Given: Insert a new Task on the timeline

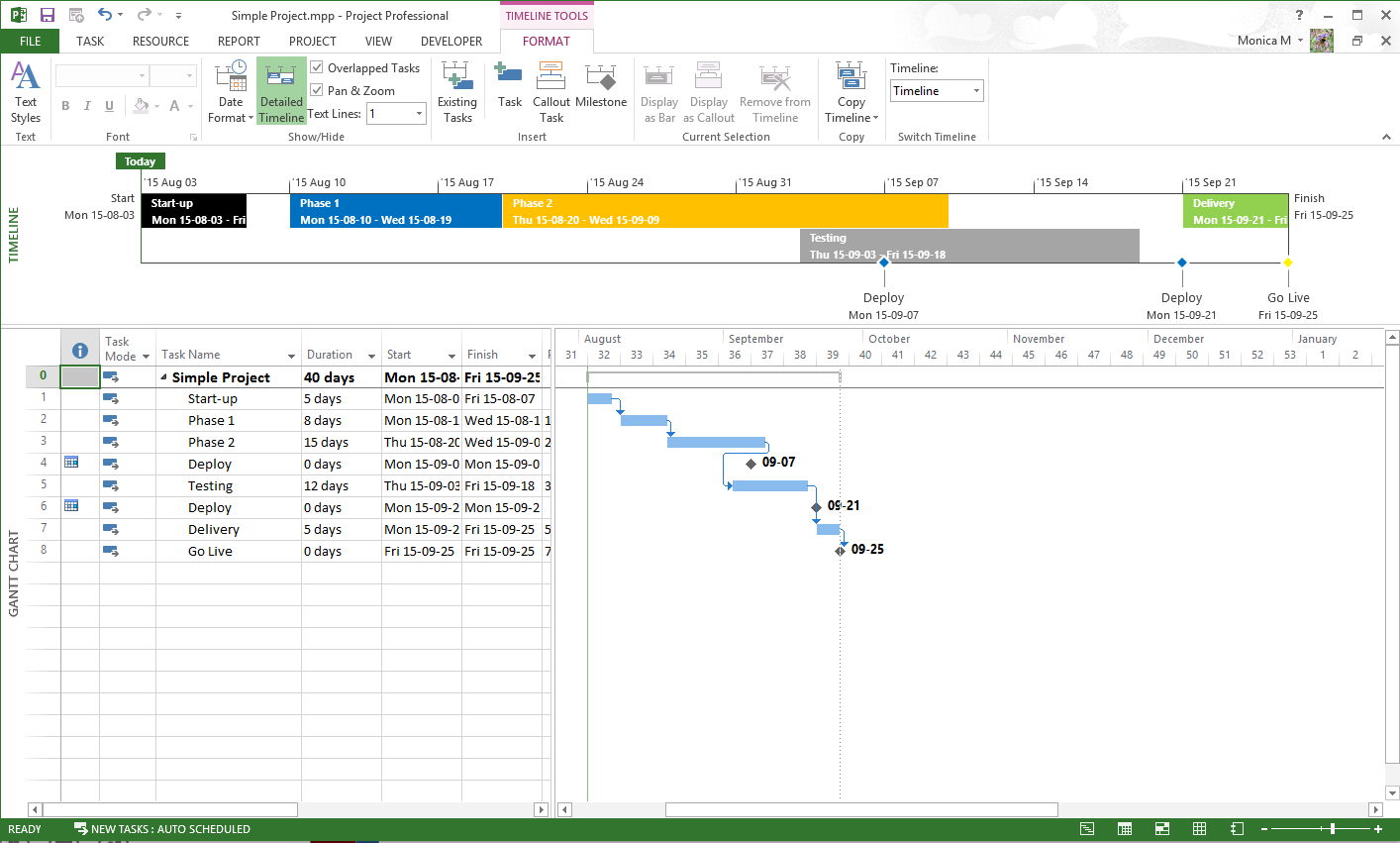Looking at the screenshot, I should [x=509, y=89].
